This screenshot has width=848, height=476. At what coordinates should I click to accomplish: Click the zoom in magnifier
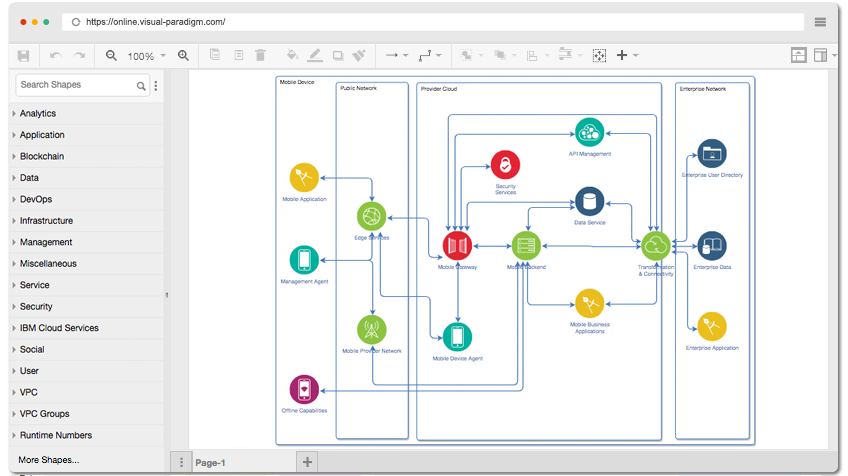[183, 56]
